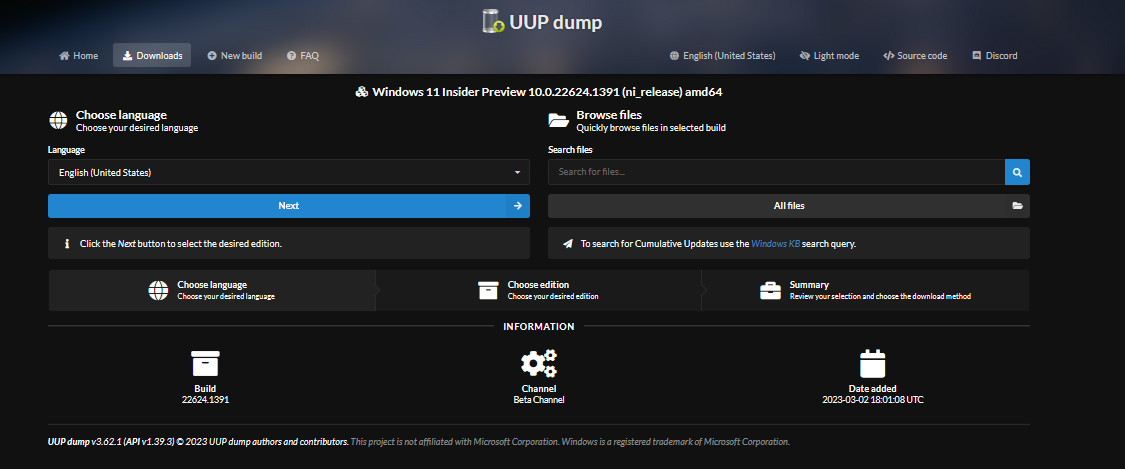This screenshot has height=469, width=1125.
Task: Click the calendar icon above Date added
Action: [873, 364]
